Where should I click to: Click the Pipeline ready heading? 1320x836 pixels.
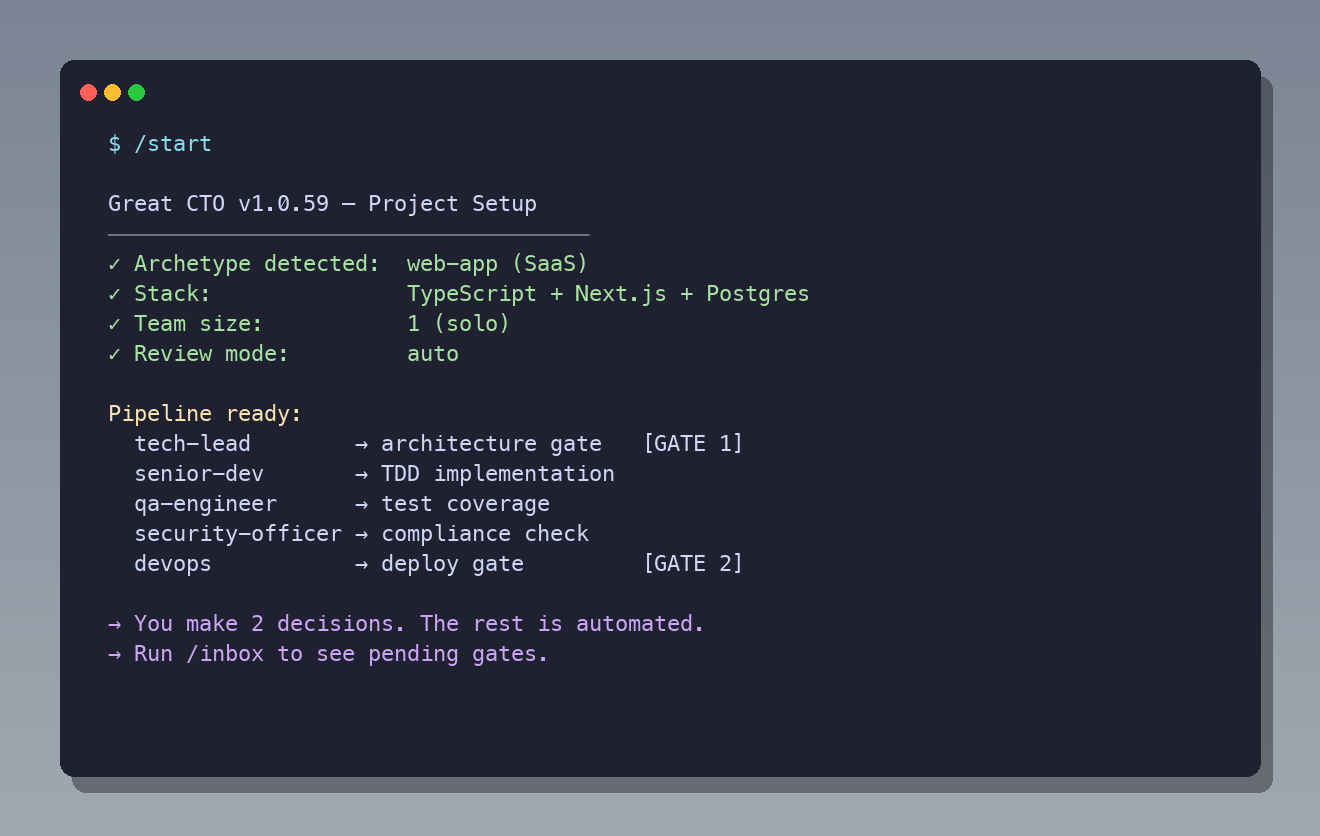205,414
